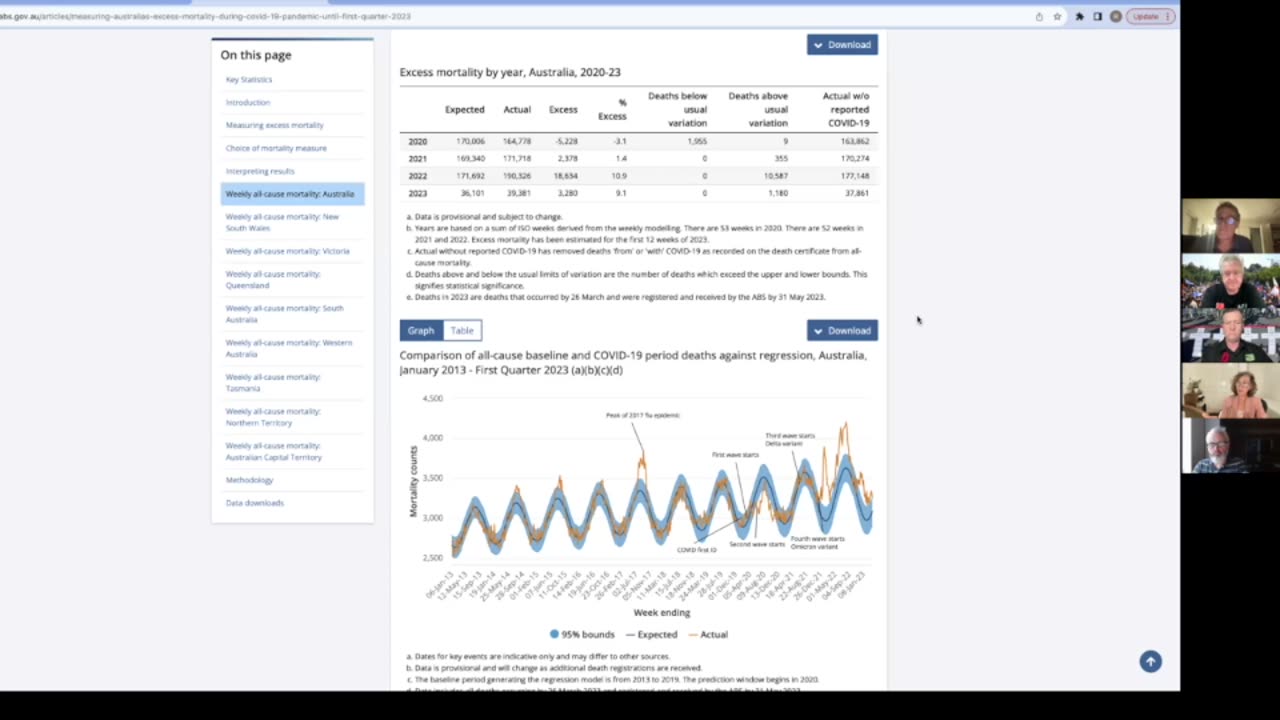Viewport: 1280px width, 720px height.
Task: Open the browser profile avatar
Action: (1116, 16)
